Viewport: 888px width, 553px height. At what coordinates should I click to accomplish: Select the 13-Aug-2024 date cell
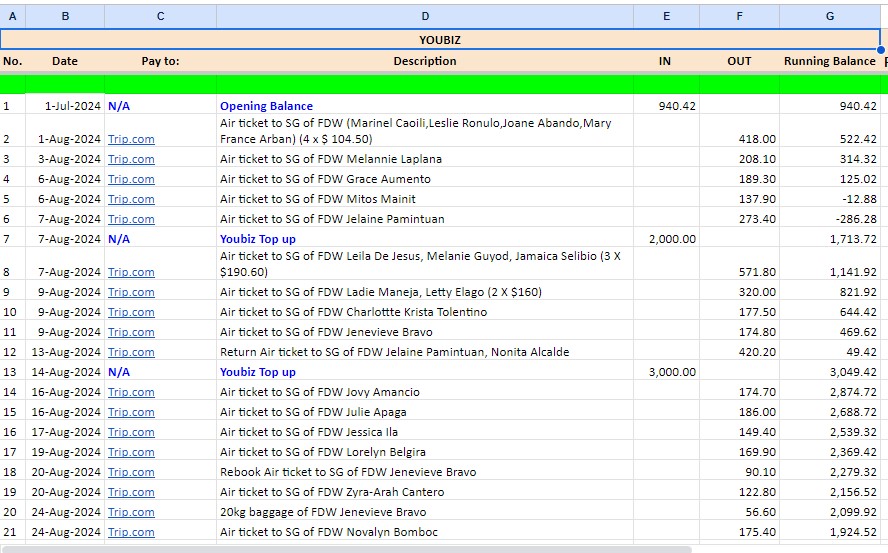65,352
